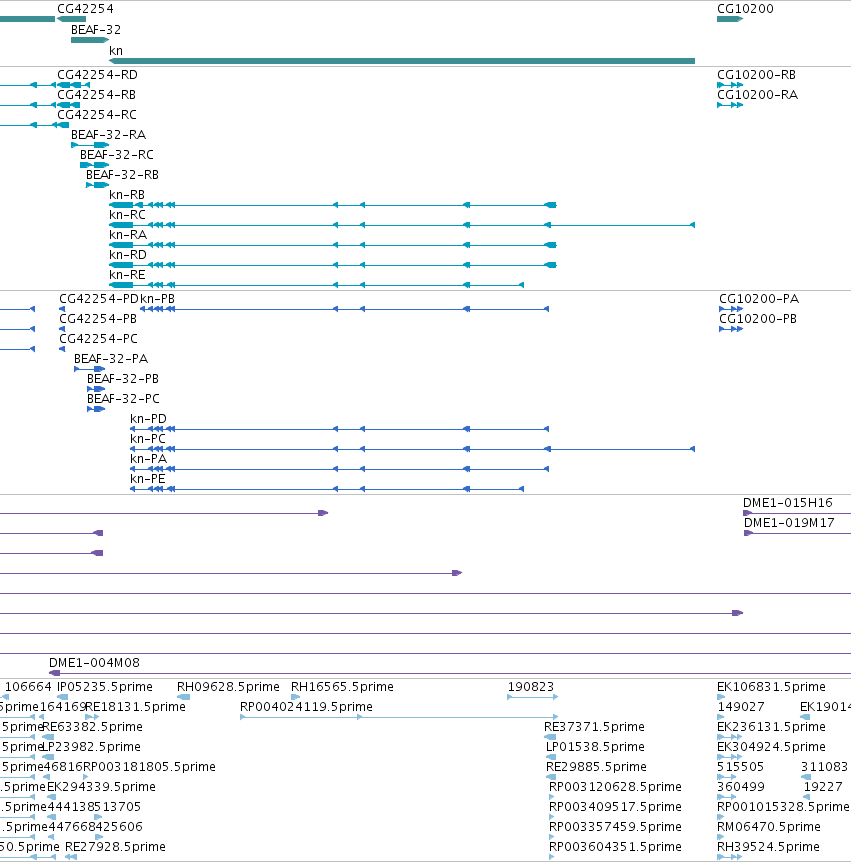Select the kn-RD transcript label
This screenshot has height=862, width=851.
point(128,255)
